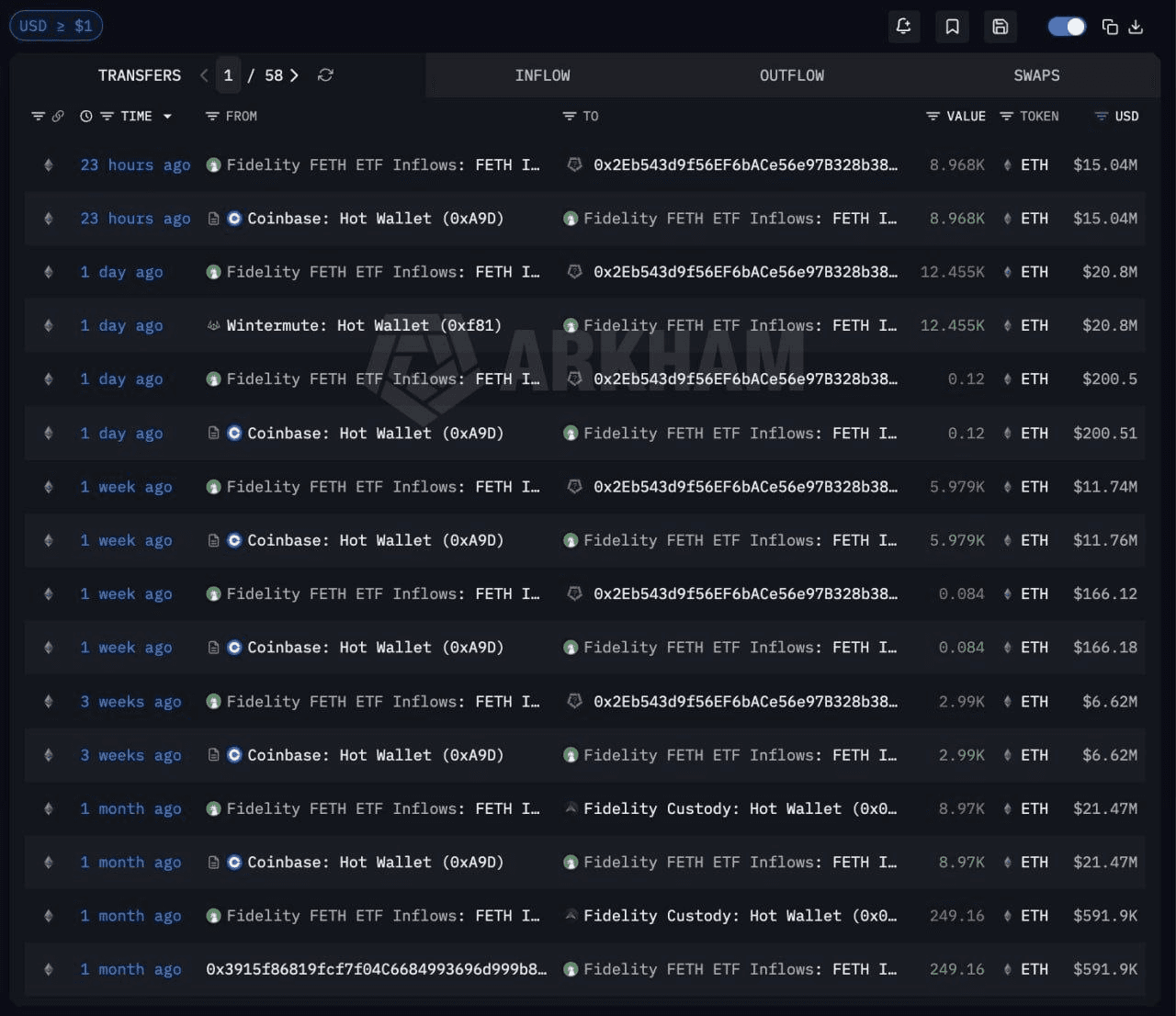Screen dimensions: 1176x1016
Task: Refresh the transfers list
Action: (x=325, y=75)
